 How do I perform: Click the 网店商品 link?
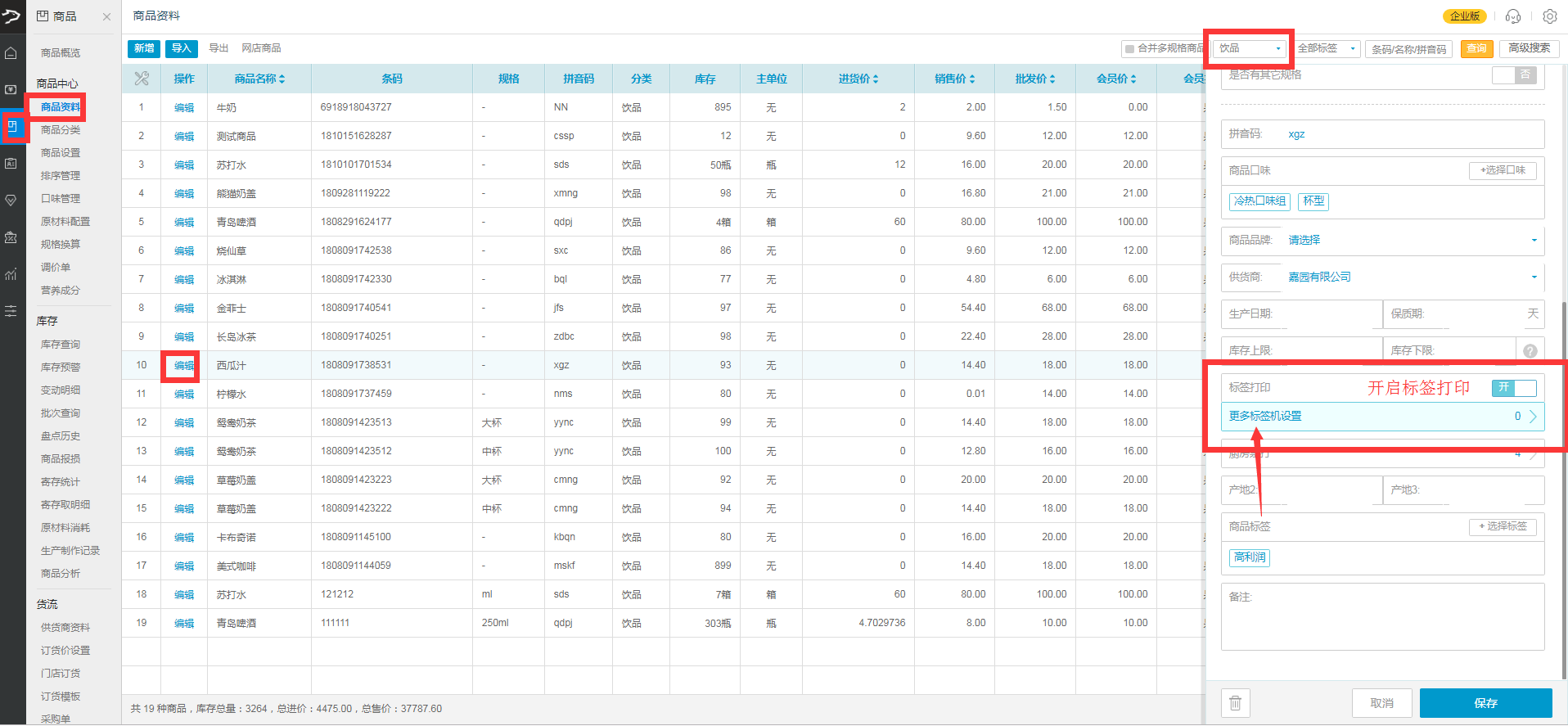click(x=261, y=48)
